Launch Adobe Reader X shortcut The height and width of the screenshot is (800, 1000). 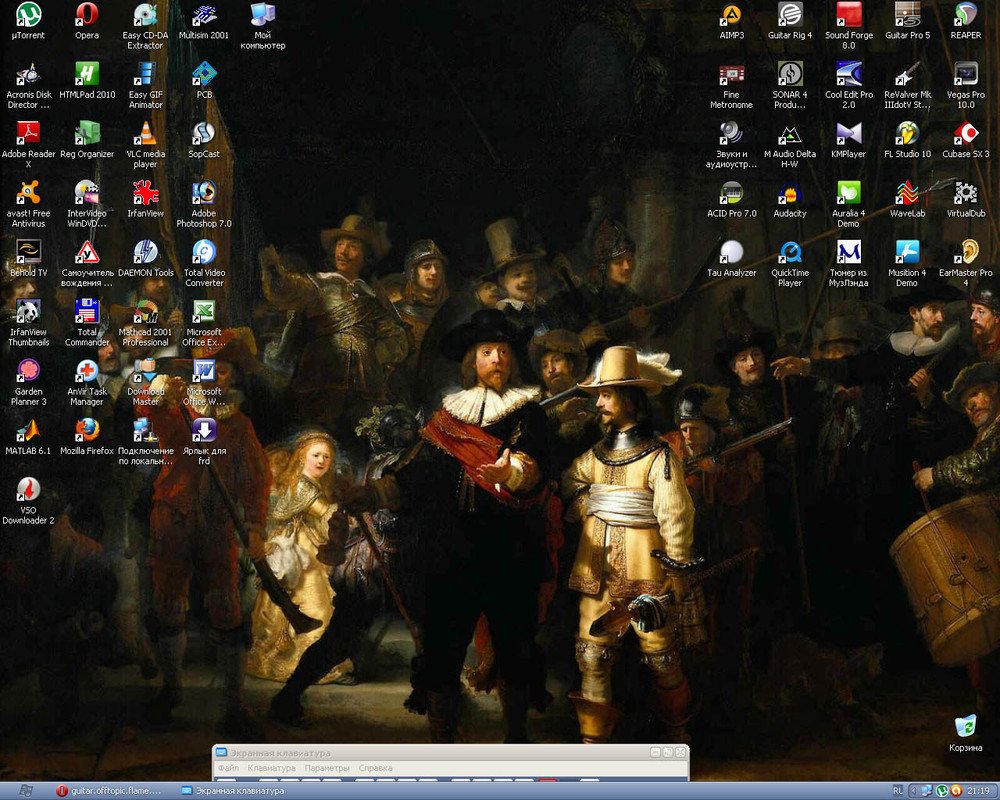pyautogui.click(x=28, y=145)
